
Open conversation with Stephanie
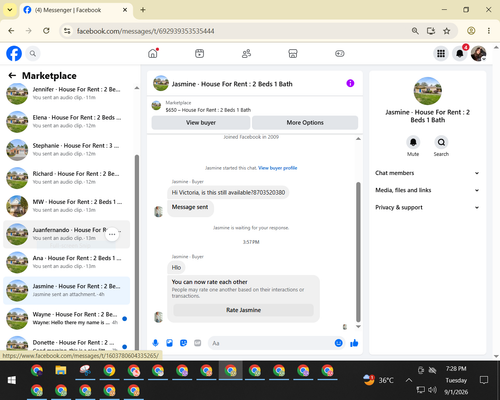click(67, 150)
